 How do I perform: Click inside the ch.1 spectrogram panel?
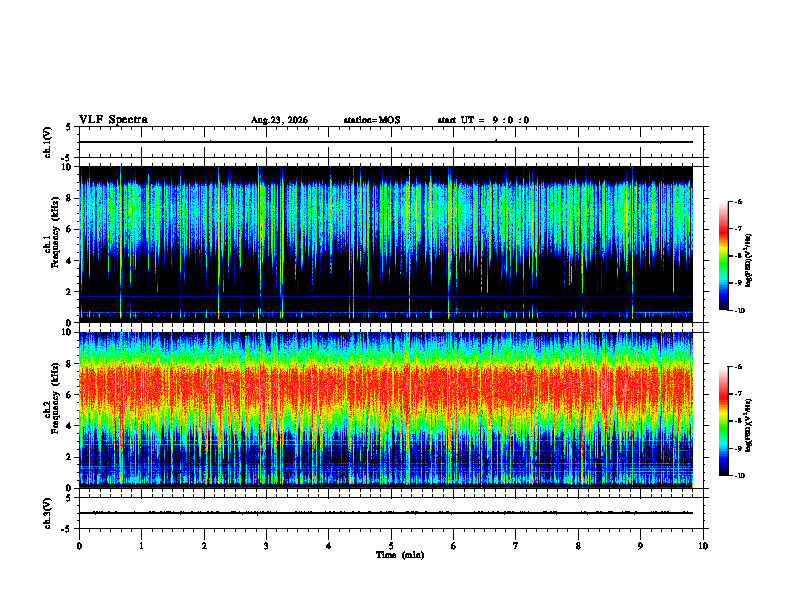click(x=386, y=244)
